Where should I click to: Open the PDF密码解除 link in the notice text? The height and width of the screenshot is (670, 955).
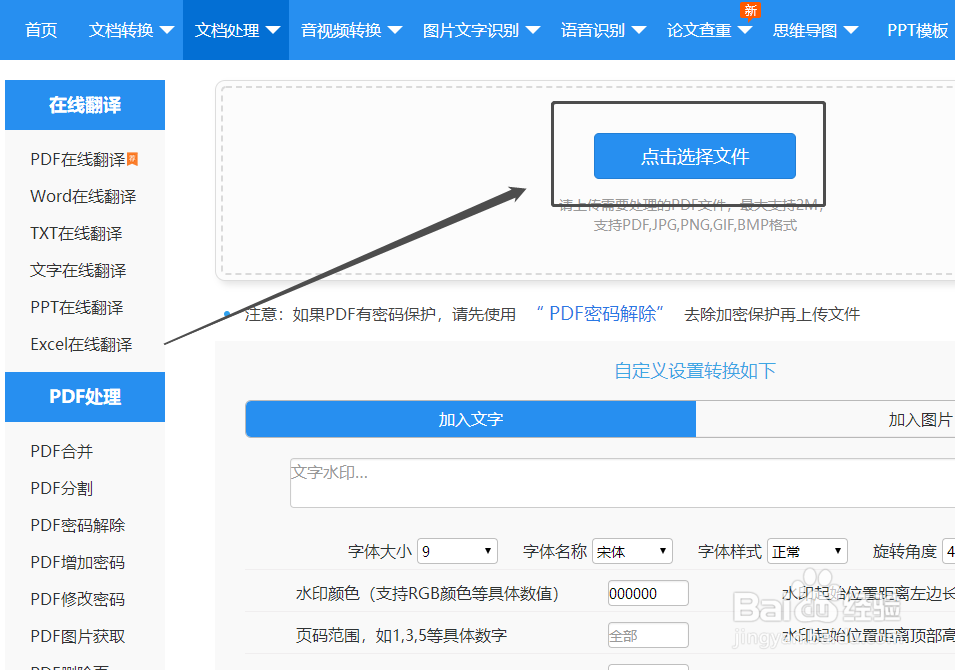coord(602,314)
